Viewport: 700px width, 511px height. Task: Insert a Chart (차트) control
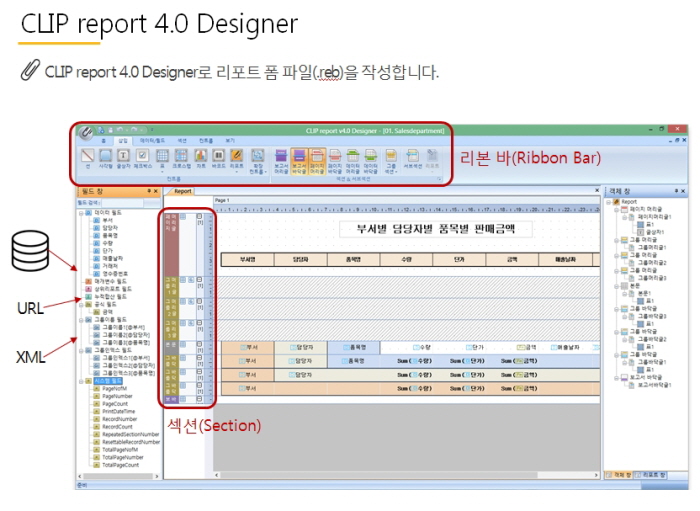point(201,159)
